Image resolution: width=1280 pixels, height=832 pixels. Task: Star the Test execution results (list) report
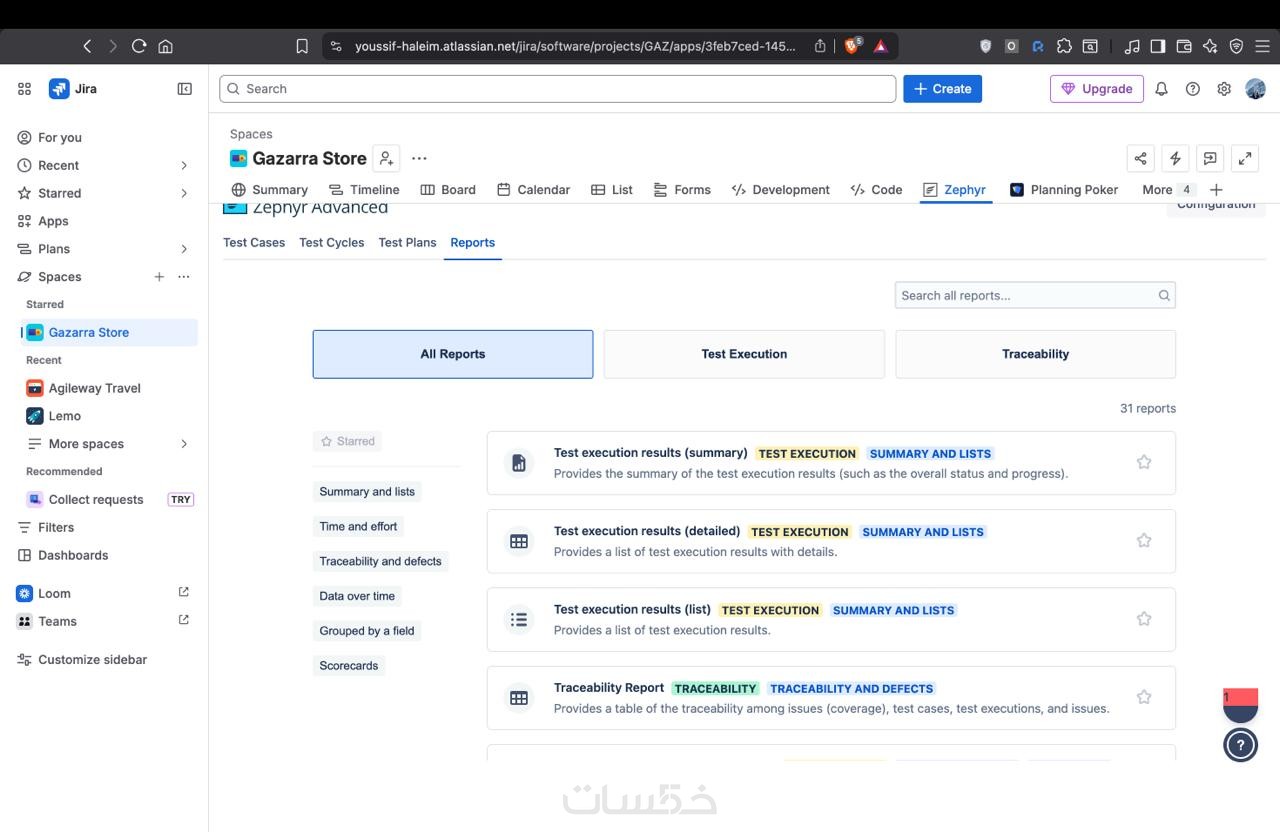[1144, 619]
